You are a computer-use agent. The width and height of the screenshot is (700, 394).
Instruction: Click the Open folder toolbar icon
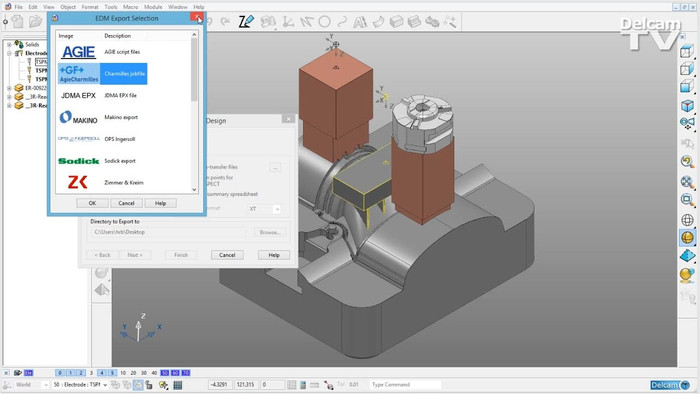[x=35, y=21]
